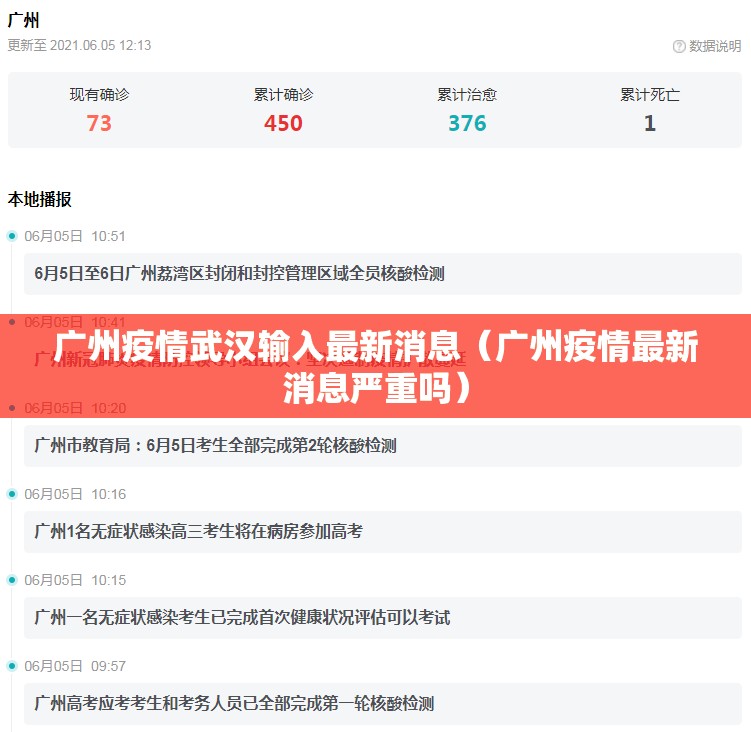Click the timeline dot for 10:15

[12, 580]
